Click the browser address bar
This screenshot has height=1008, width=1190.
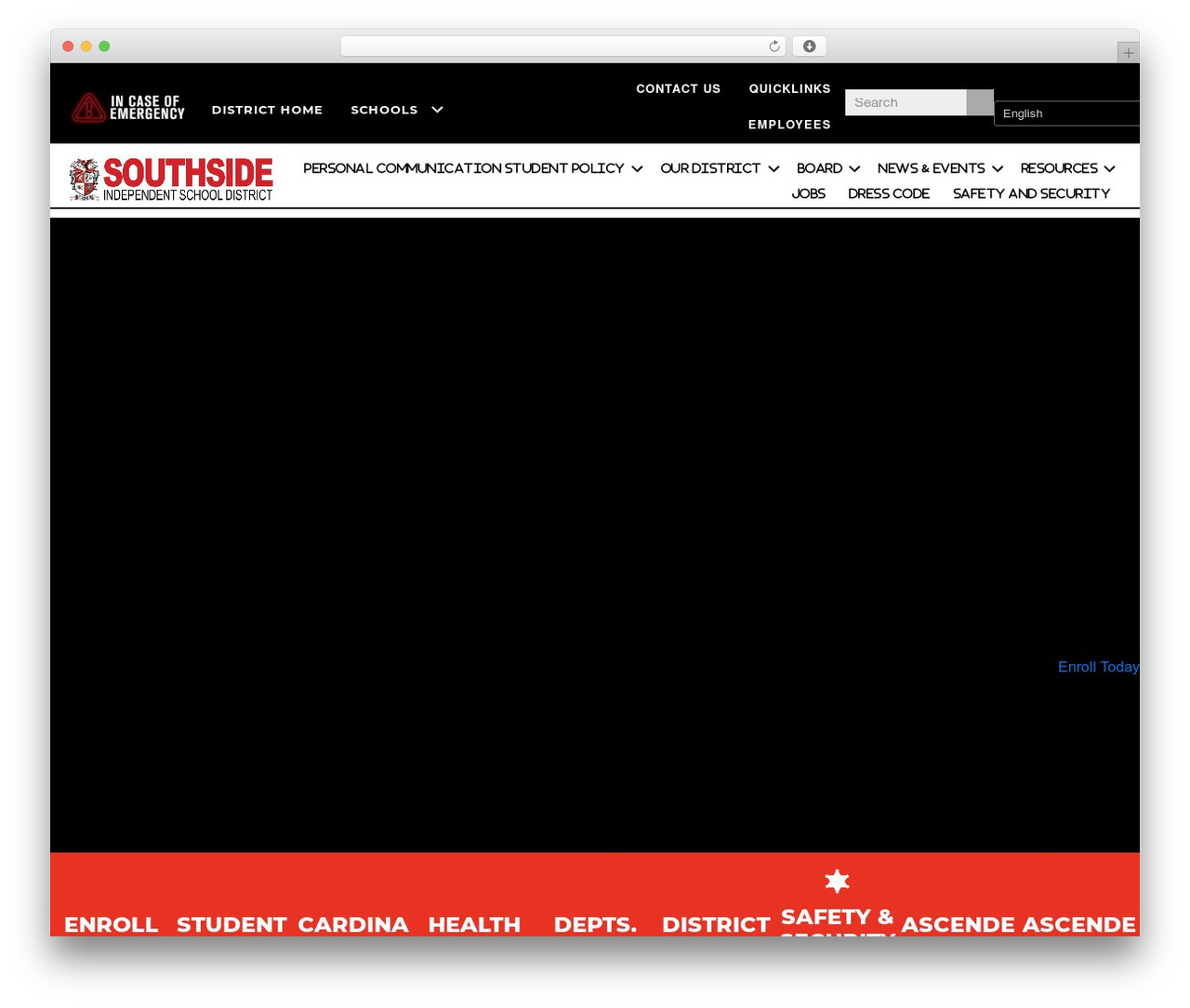pyautogui.click(x=562, y=46)
